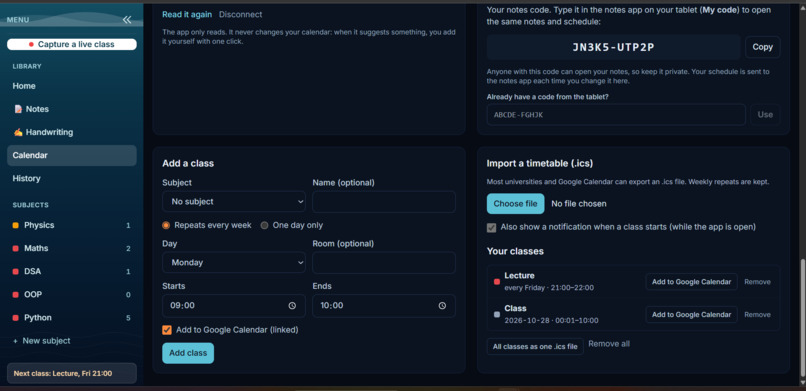
Task: Open Notes in the sidebar
Action: tap(72, 109)
